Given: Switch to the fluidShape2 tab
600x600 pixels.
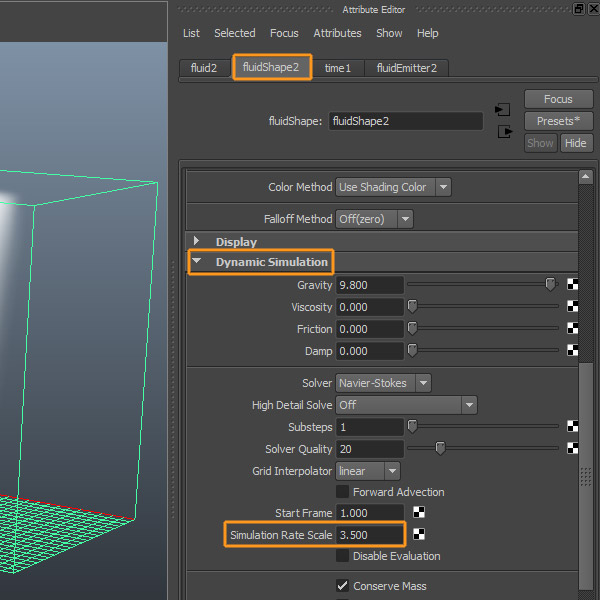Looking at the screenshot, I should click(x=271, y=67).
